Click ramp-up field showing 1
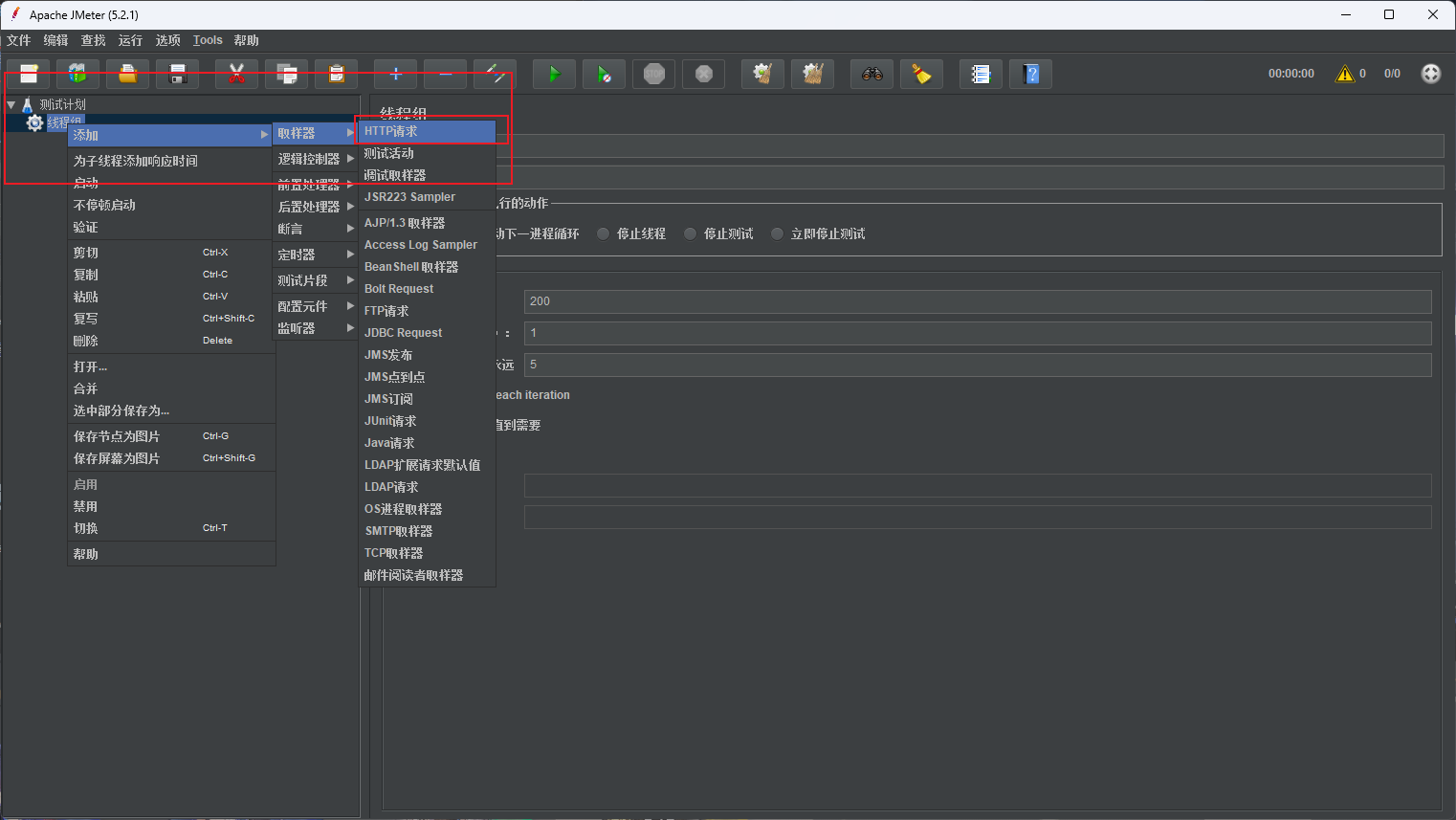Screen dimensions: 1456x820 point(978,333)
